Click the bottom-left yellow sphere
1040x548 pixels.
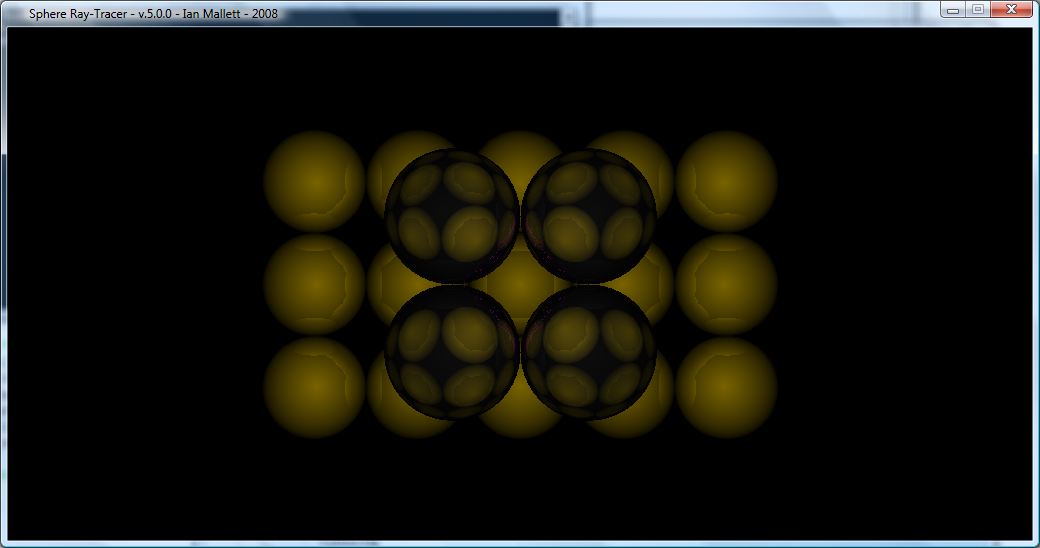tap(314, 387)
